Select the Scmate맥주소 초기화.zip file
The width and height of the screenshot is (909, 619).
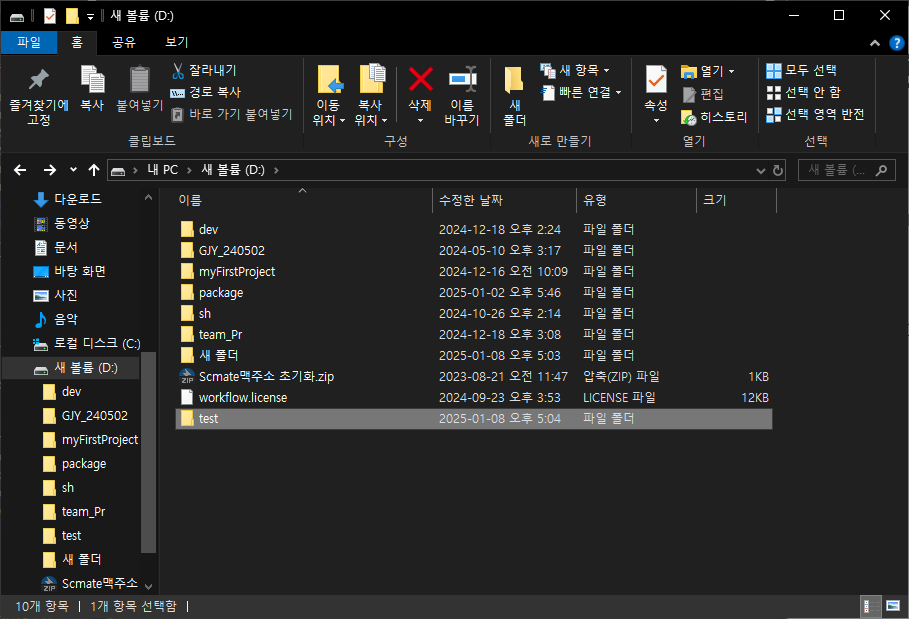(474, 377)
